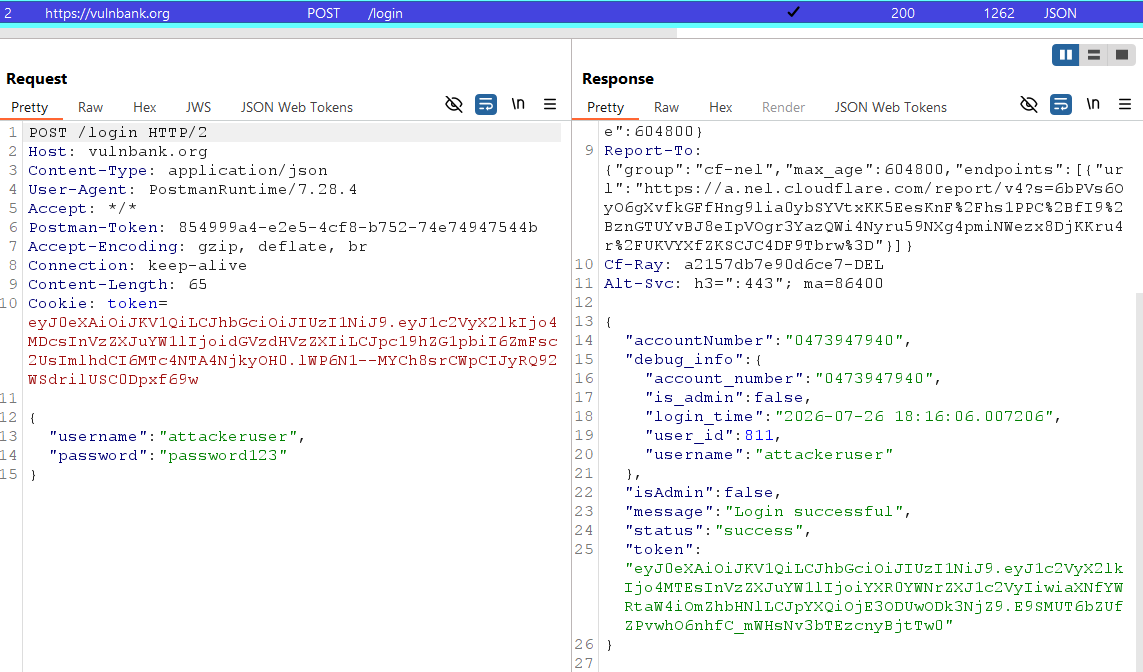The width and height of the screenshot is (1143, 672).
Task: Click the Content-Length: 65 header
Action: tap(117, 284)
